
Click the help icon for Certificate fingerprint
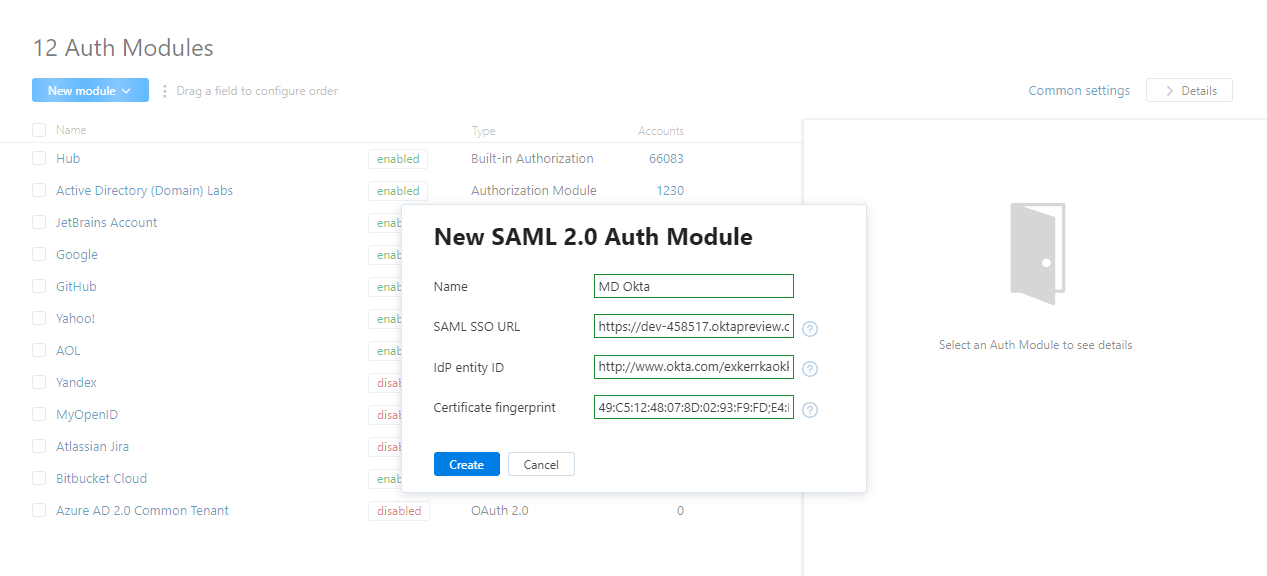click(809, 409)
